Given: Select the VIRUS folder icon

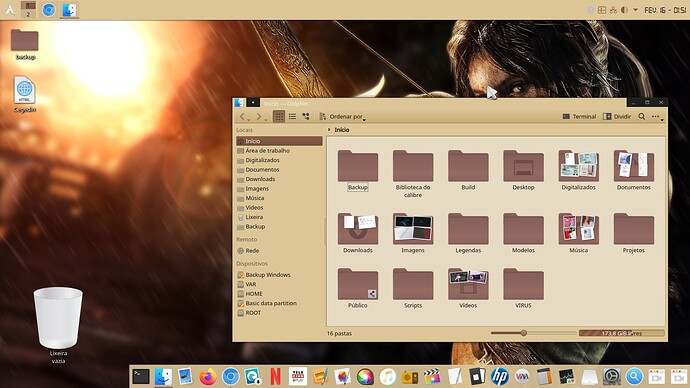Looking at the screenshot, I should 523,284.
